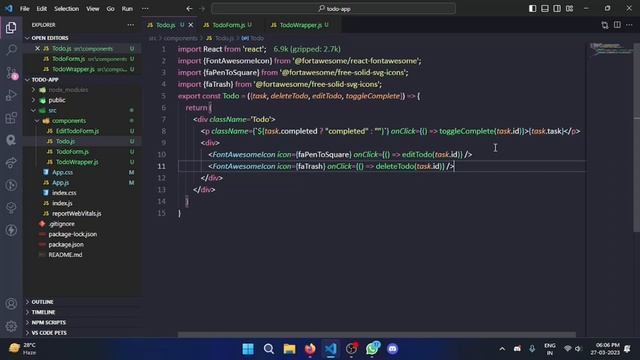640x360 pixels.
Task: Click the lightning bolt activity bar icon
Action: pyautogui.click(x=11, y=230)
